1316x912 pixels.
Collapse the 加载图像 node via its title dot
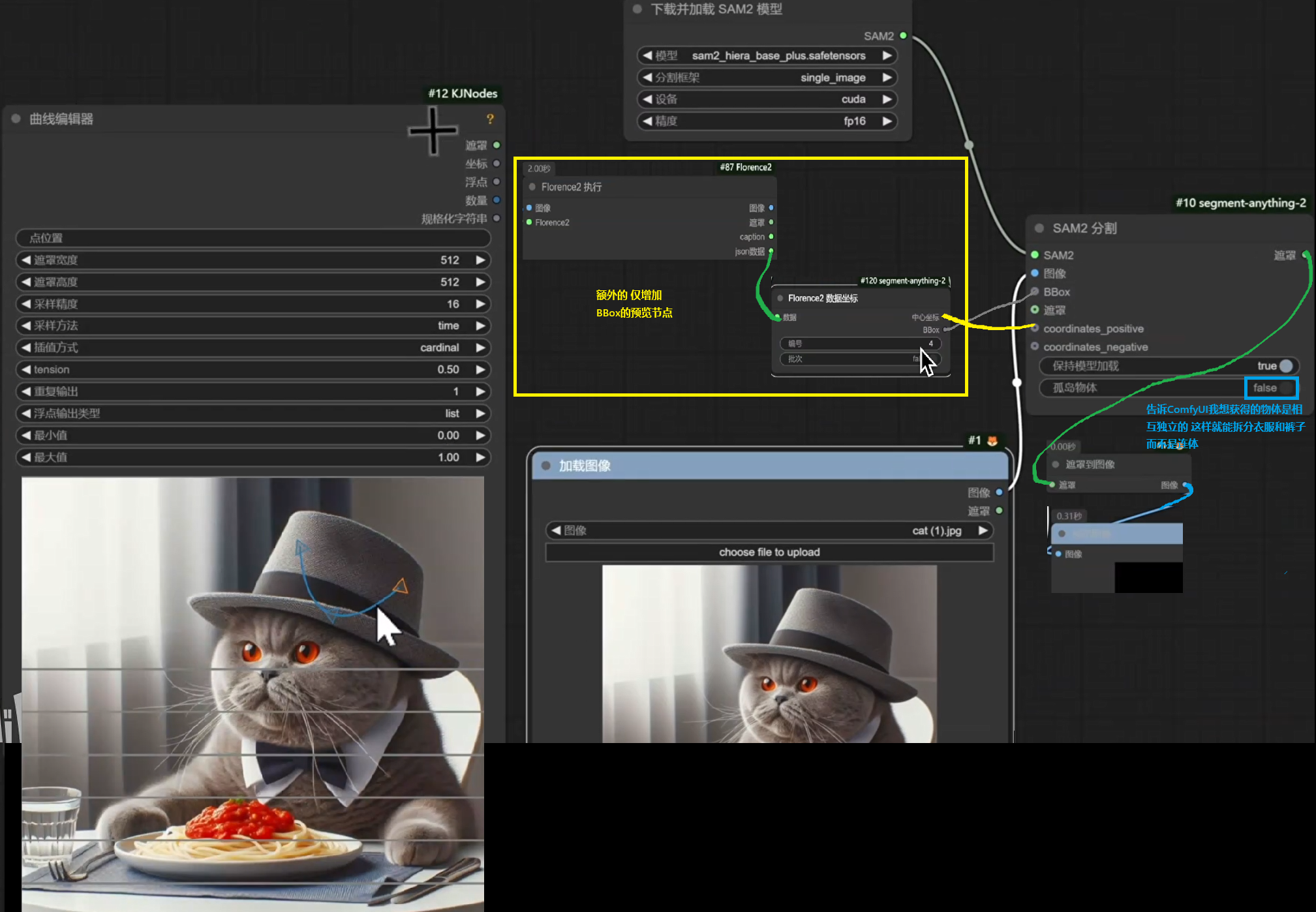[546, 466]
